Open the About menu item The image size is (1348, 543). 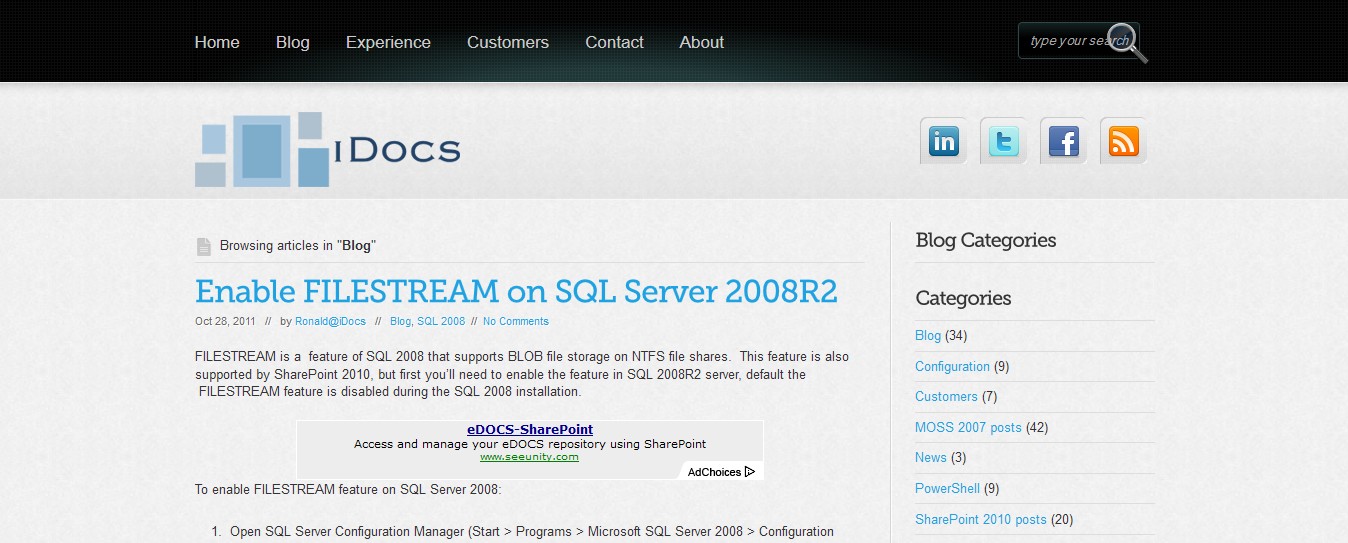[x=702, y=42]
